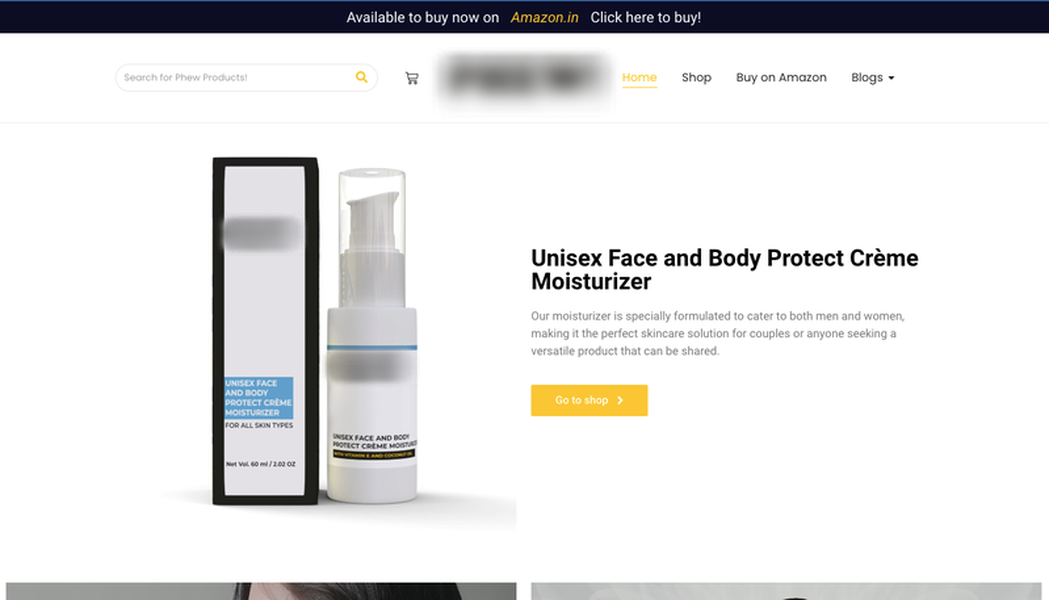The width and height of the screenshot is (1049, 600).
Task: Select the Home nav item
Action: point(639,78)
